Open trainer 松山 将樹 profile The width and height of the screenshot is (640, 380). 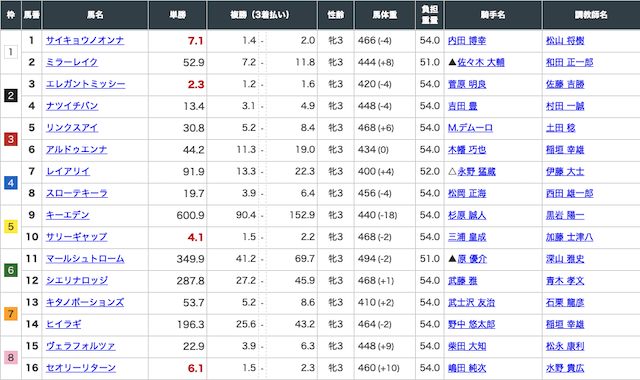565,40
